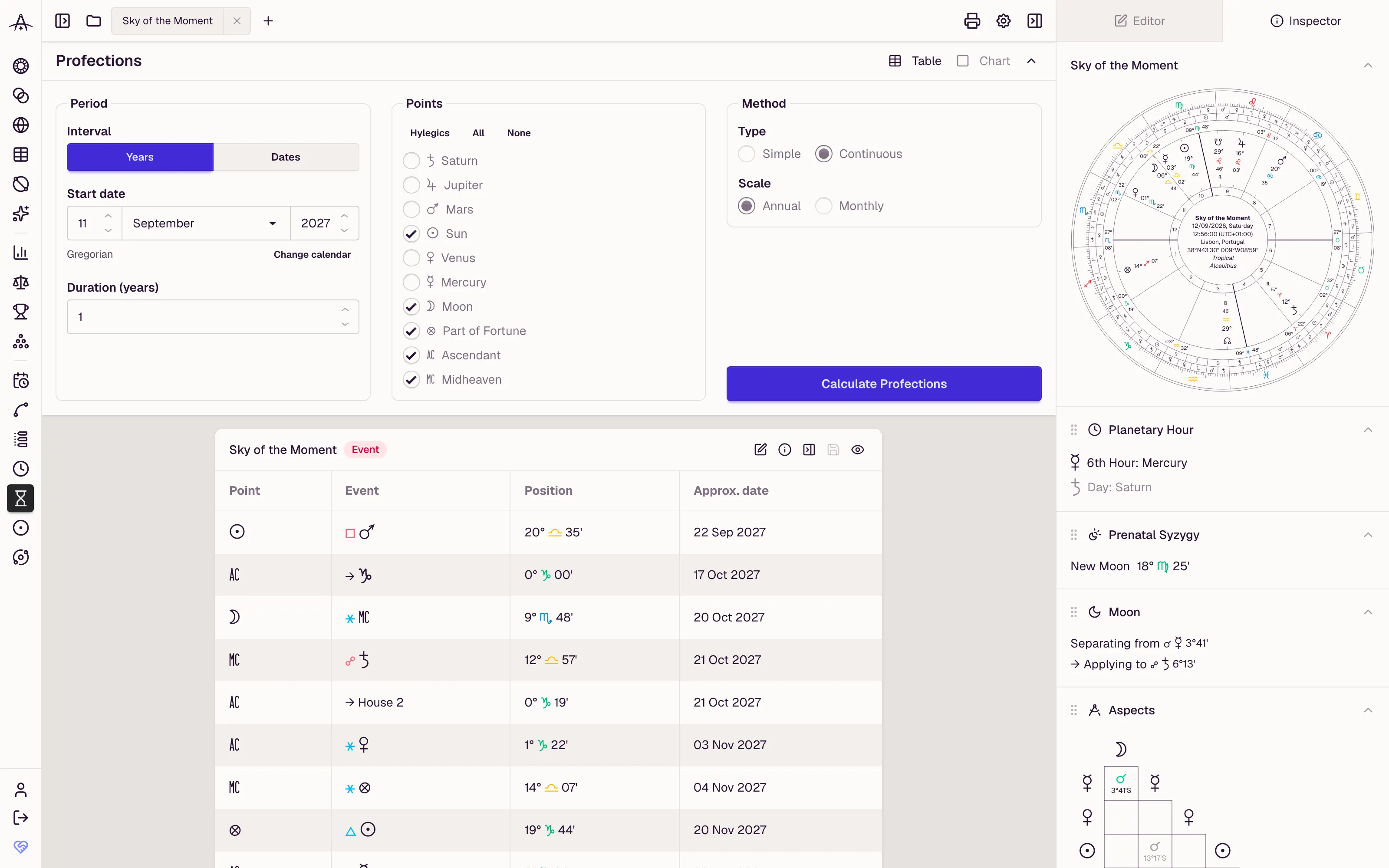The image size is (1389, 868).
Task: Select the Dates interval tab
Action: click(286, 157)
